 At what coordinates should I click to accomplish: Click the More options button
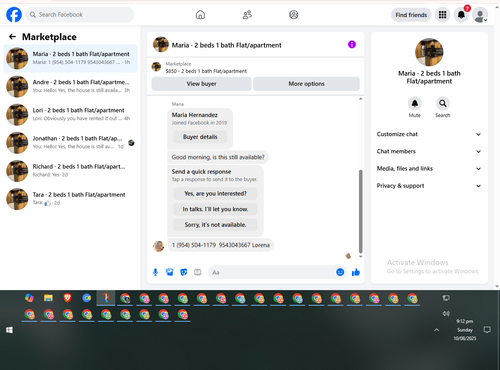(306, 84)
